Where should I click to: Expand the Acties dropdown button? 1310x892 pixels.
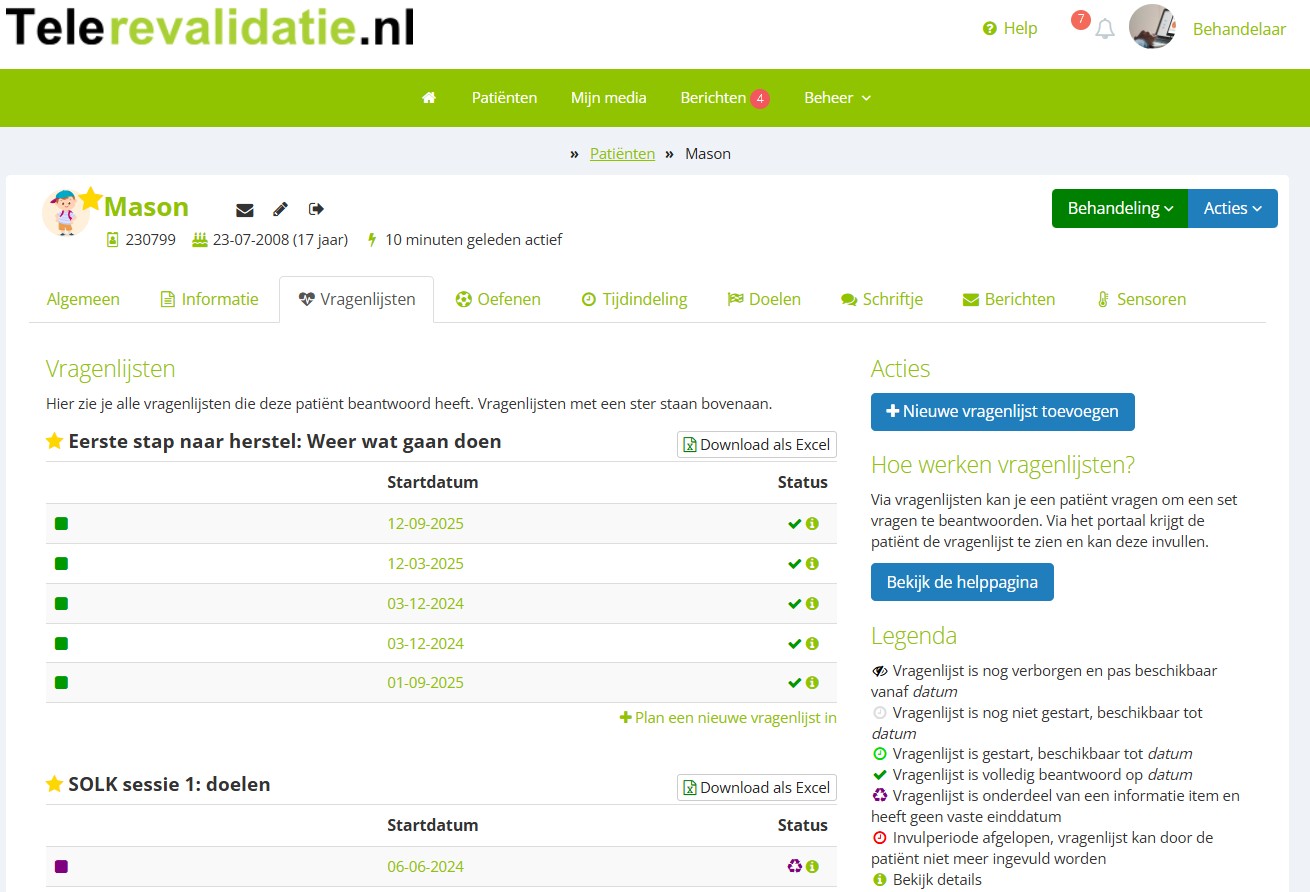(1232, 209)
